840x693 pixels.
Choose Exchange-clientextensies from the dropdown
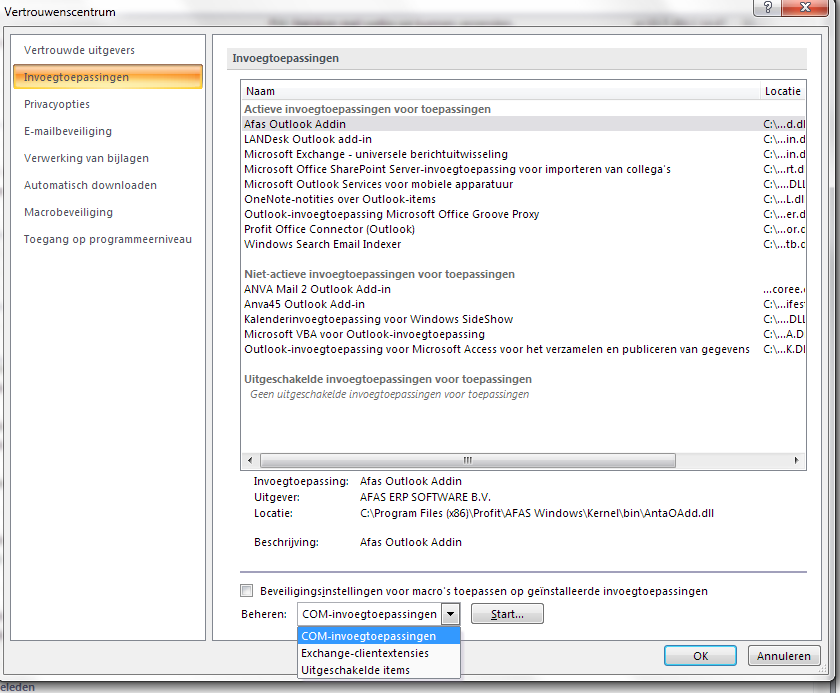[x=365, y=651]
